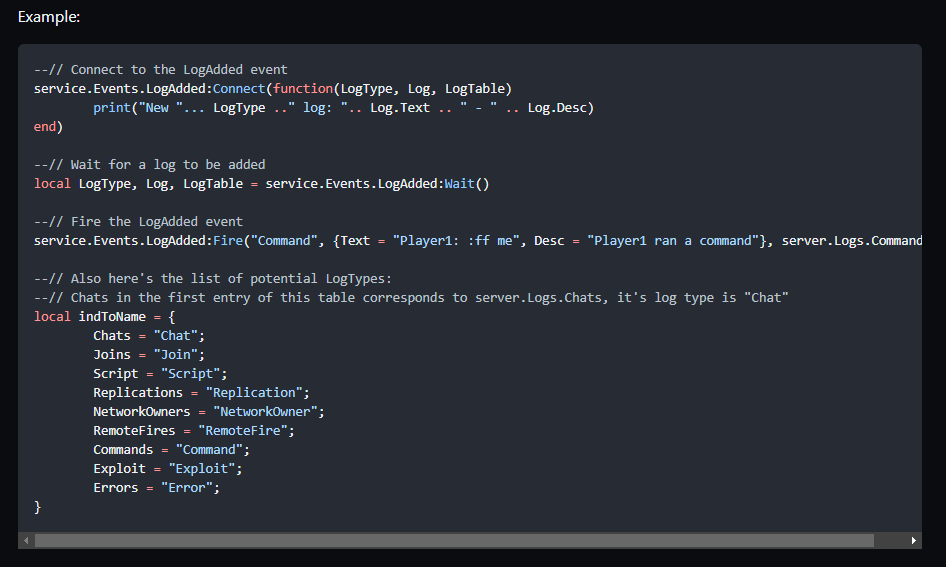Click the entry "RemoteFires = "RemoteFire";"
The height and width of the screenshot is (567, 946).
(194, 431)
